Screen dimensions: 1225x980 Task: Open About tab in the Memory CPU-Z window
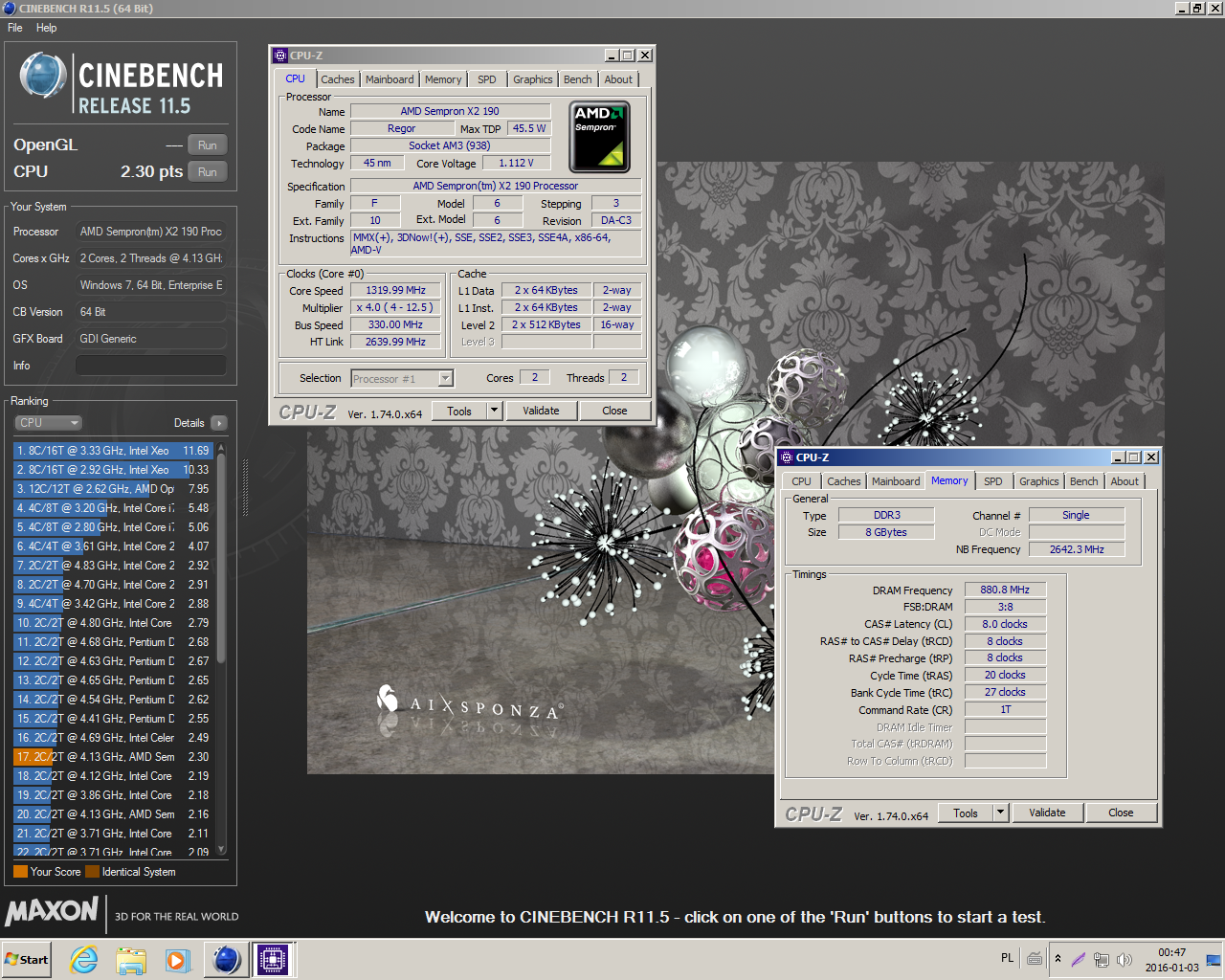[x=1125, y=481]
